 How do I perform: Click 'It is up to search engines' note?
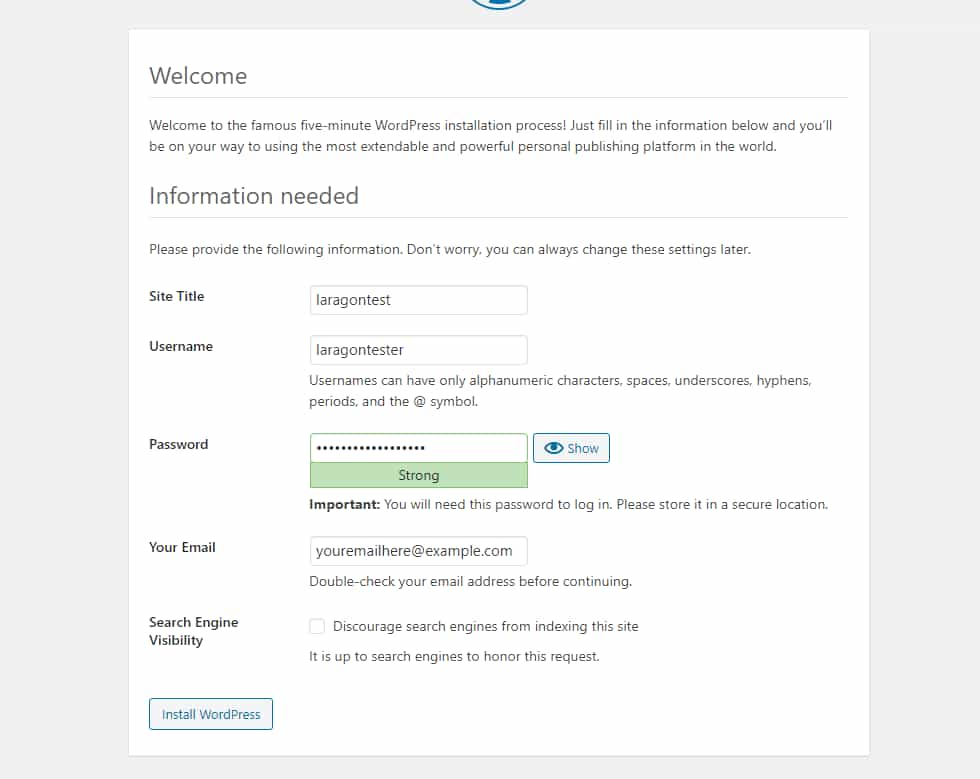(454, 656)
